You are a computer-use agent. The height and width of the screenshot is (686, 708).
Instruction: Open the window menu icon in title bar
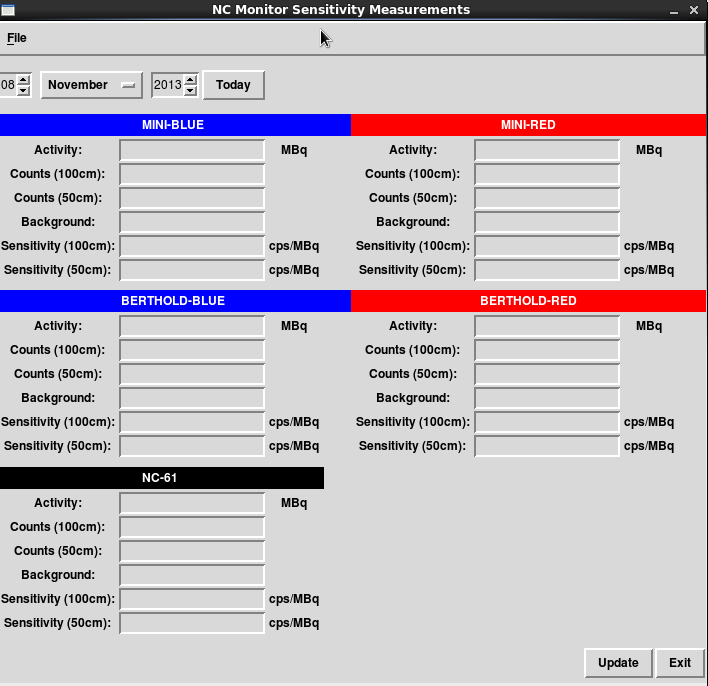point(8,9)
